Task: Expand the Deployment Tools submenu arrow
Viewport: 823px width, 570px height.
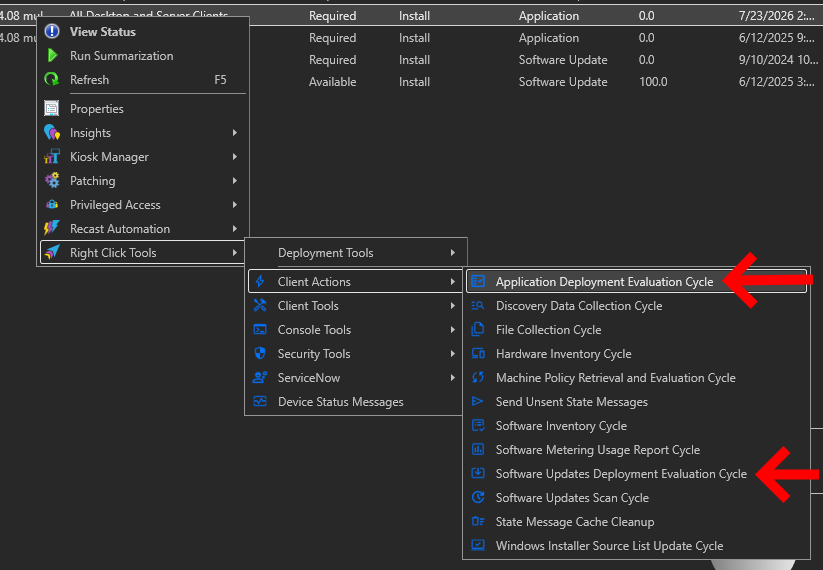Action: (452, 252)
